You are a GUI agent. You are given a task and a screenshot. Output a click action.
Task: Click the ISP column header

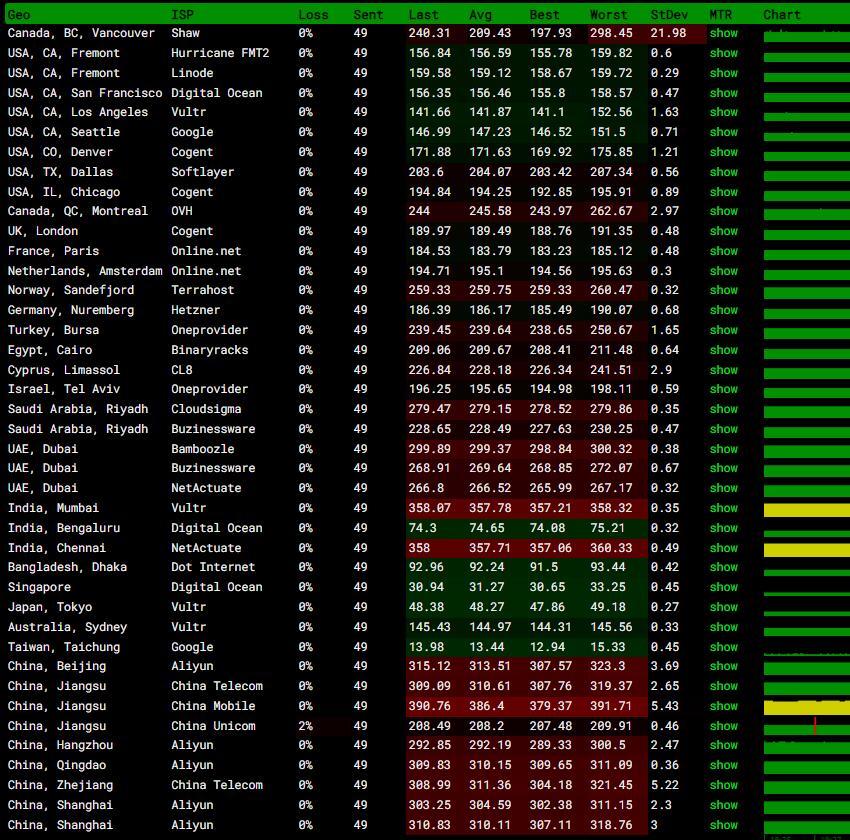(183, 15)
